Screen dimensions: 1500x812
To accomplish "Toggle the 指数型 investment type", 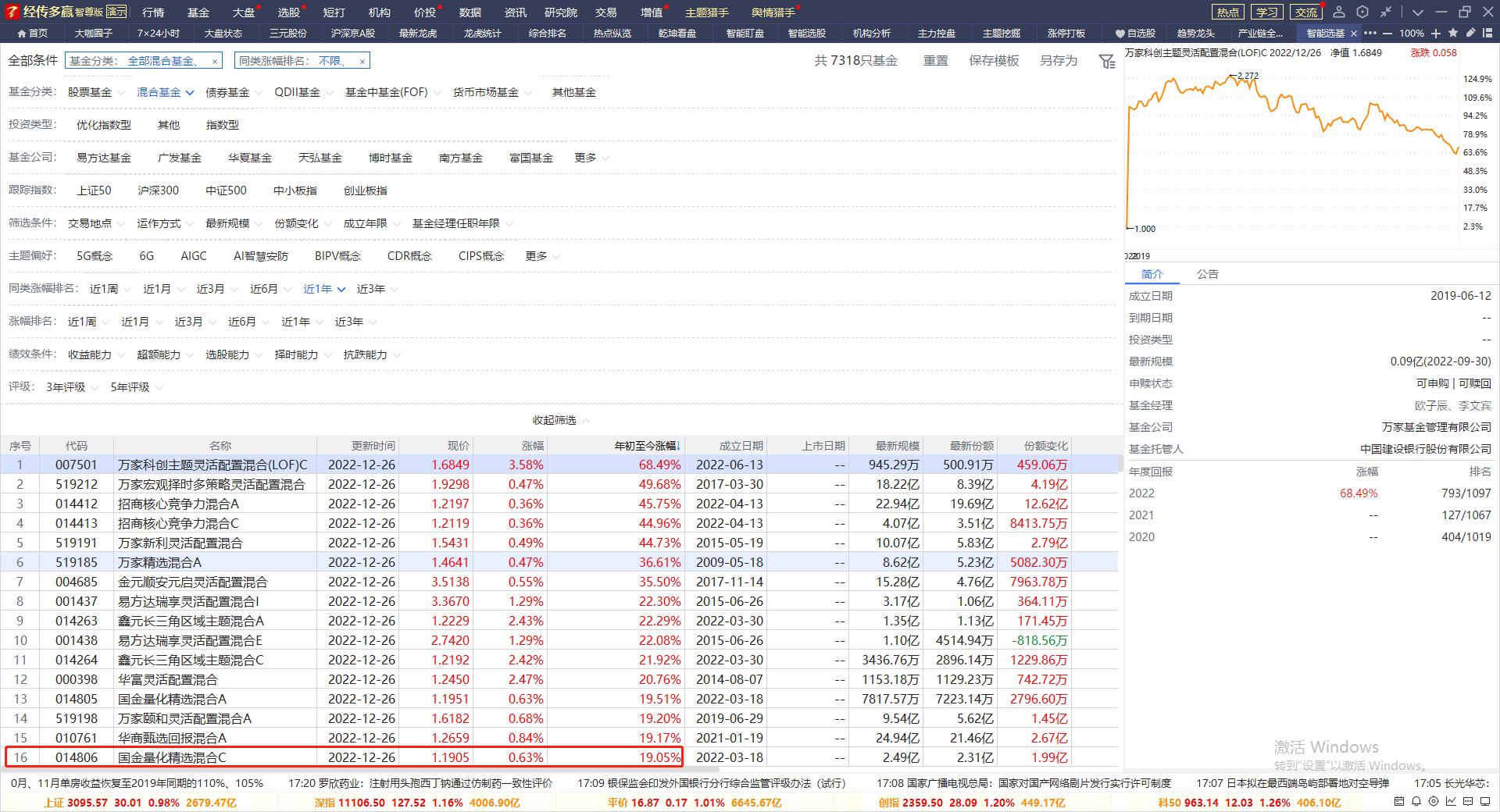I will [223, 125].
